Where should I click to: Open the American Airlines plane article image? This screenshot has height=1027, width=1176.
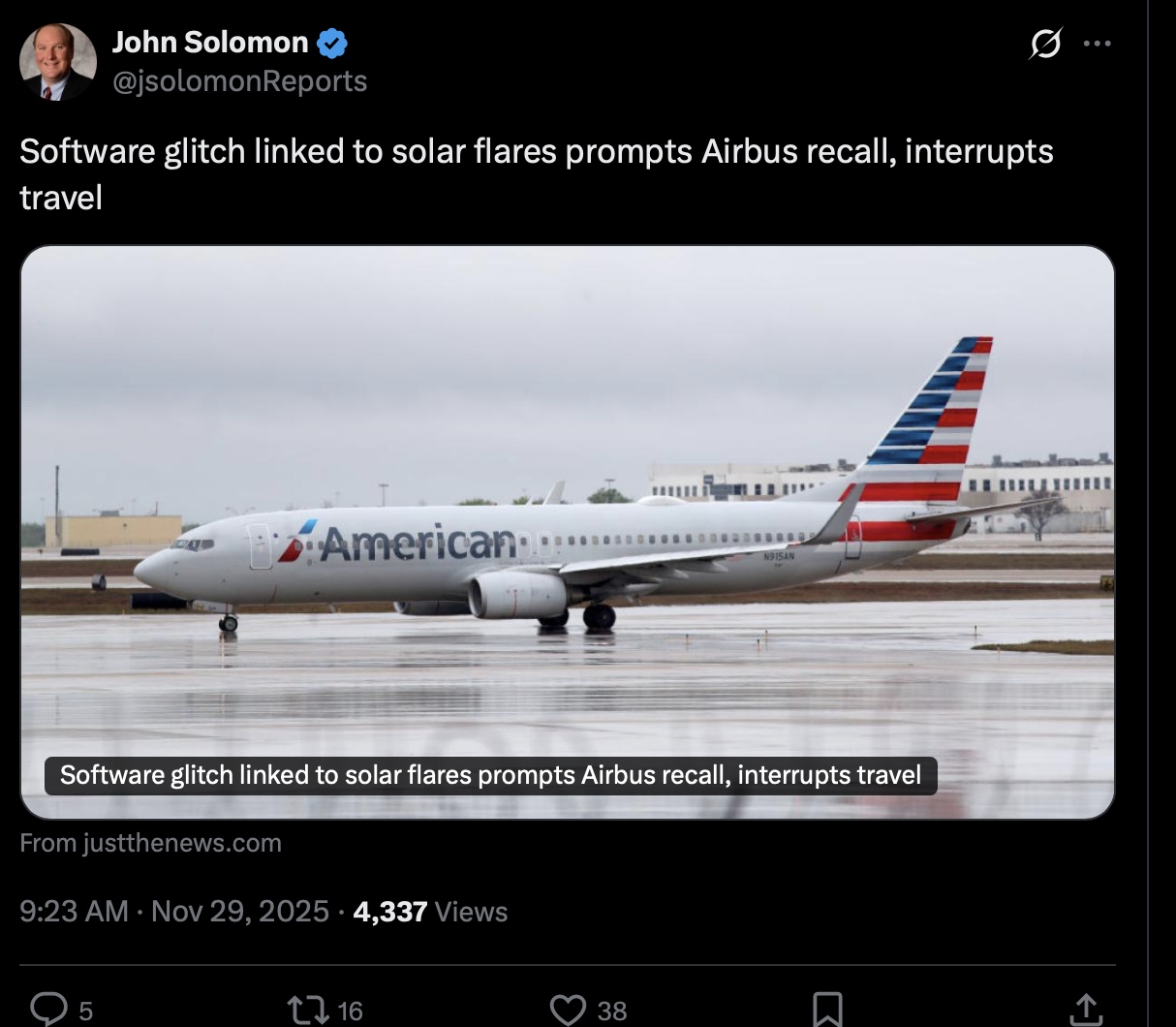click(x=567, y=484)
